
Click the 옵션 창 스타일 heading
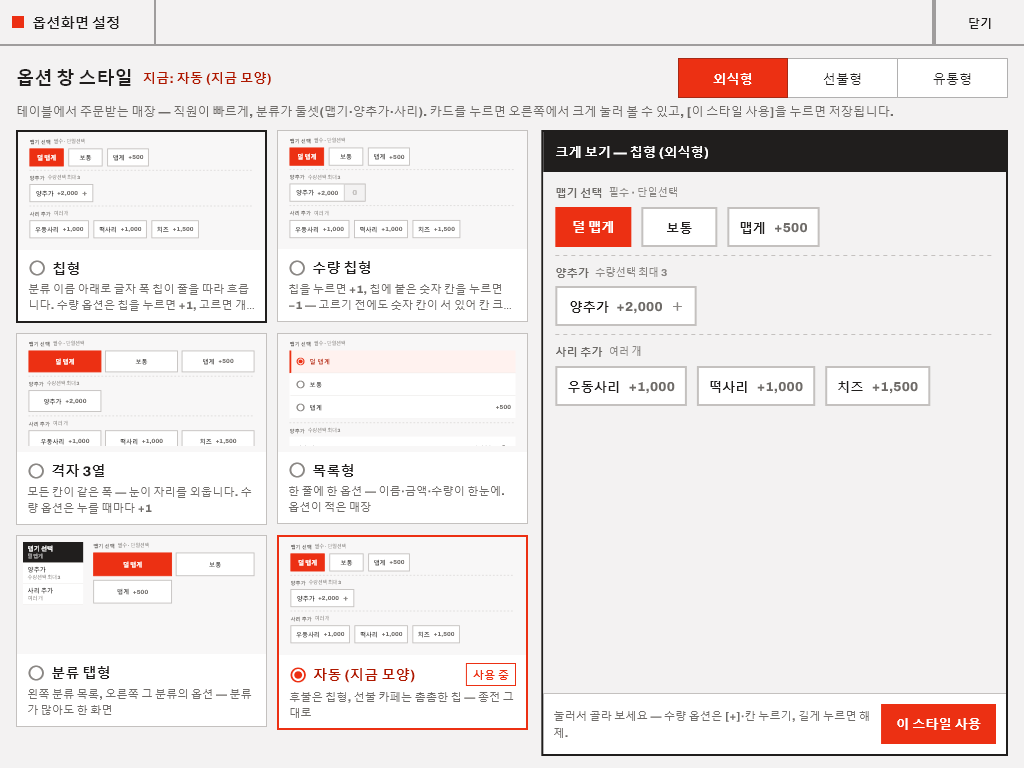pos(74,77)
